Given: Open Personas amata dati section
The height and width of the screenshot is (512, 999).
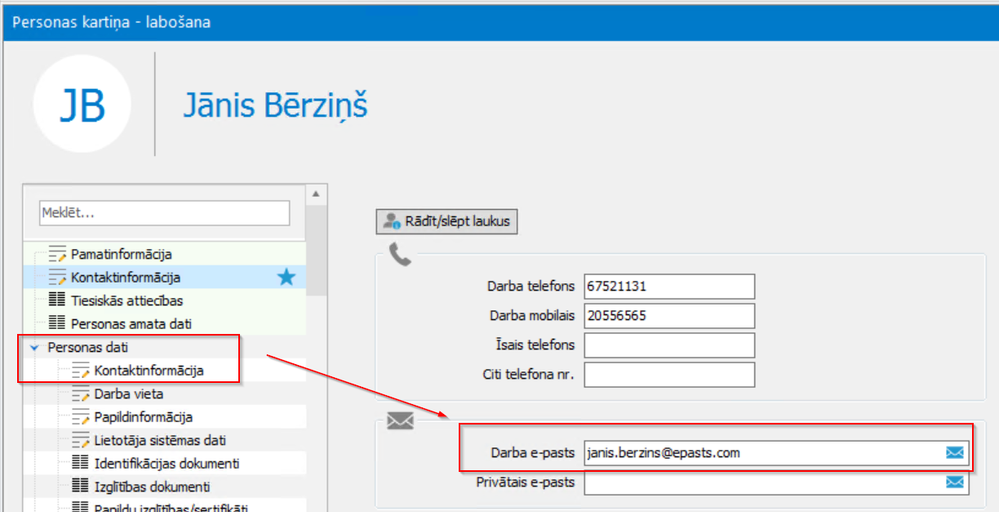Looking at the screenshot, I should click(x=131, y=324).
